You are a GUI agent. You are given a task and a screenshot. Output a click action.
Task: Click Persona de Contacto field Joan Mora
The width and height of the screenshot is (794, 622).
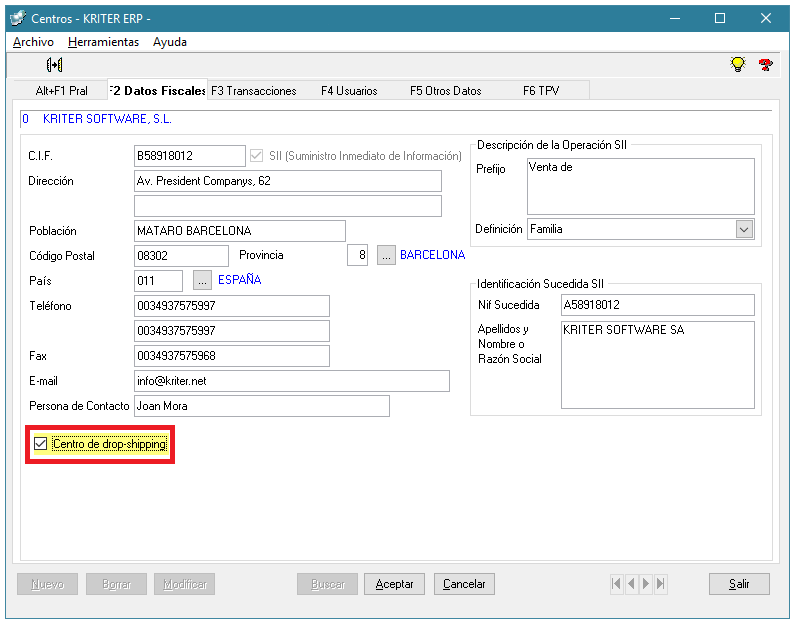tap(262, 406)
